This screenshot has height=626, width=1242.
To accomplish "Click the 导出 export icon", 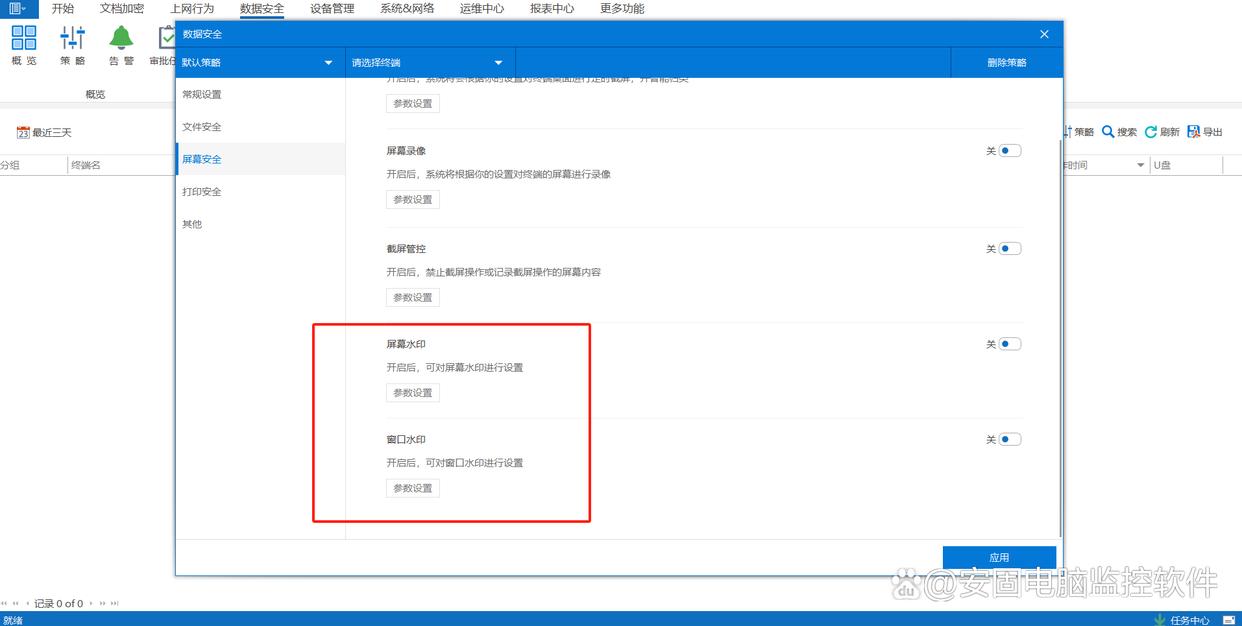I will point(1193,132).
